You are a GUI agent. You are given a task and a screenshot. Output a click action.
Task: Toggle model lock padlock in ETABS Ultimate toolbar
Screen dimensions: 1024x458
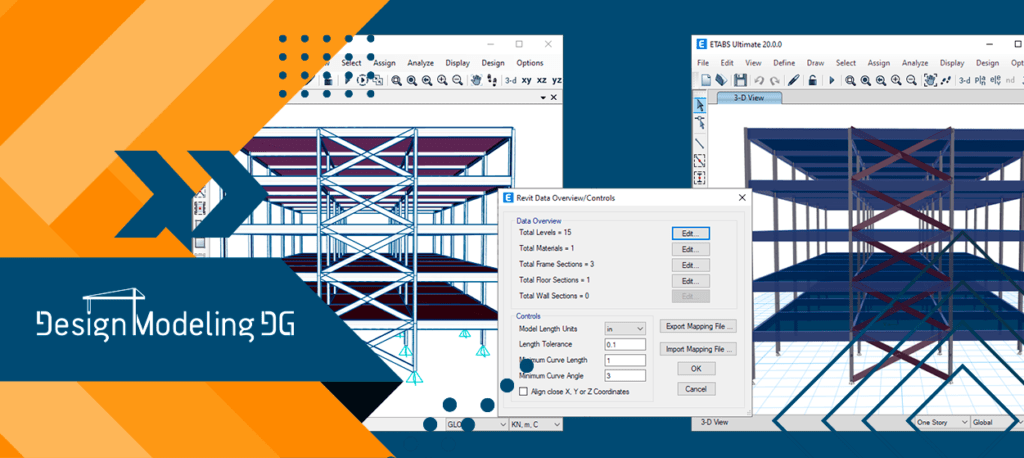pyautogui.click(x=812, y=80)
